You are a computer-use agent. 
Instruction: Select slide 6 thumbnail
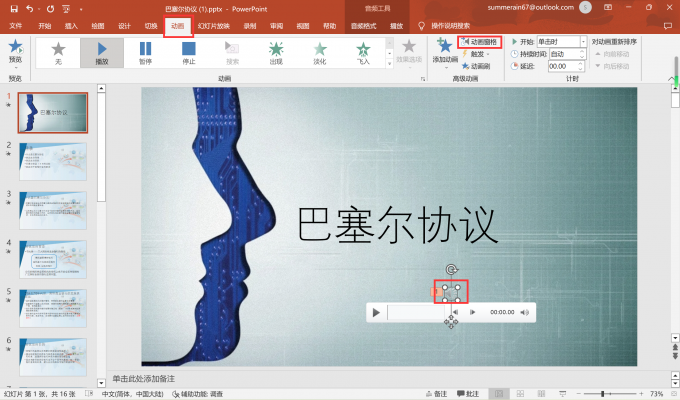click(53, 357)
